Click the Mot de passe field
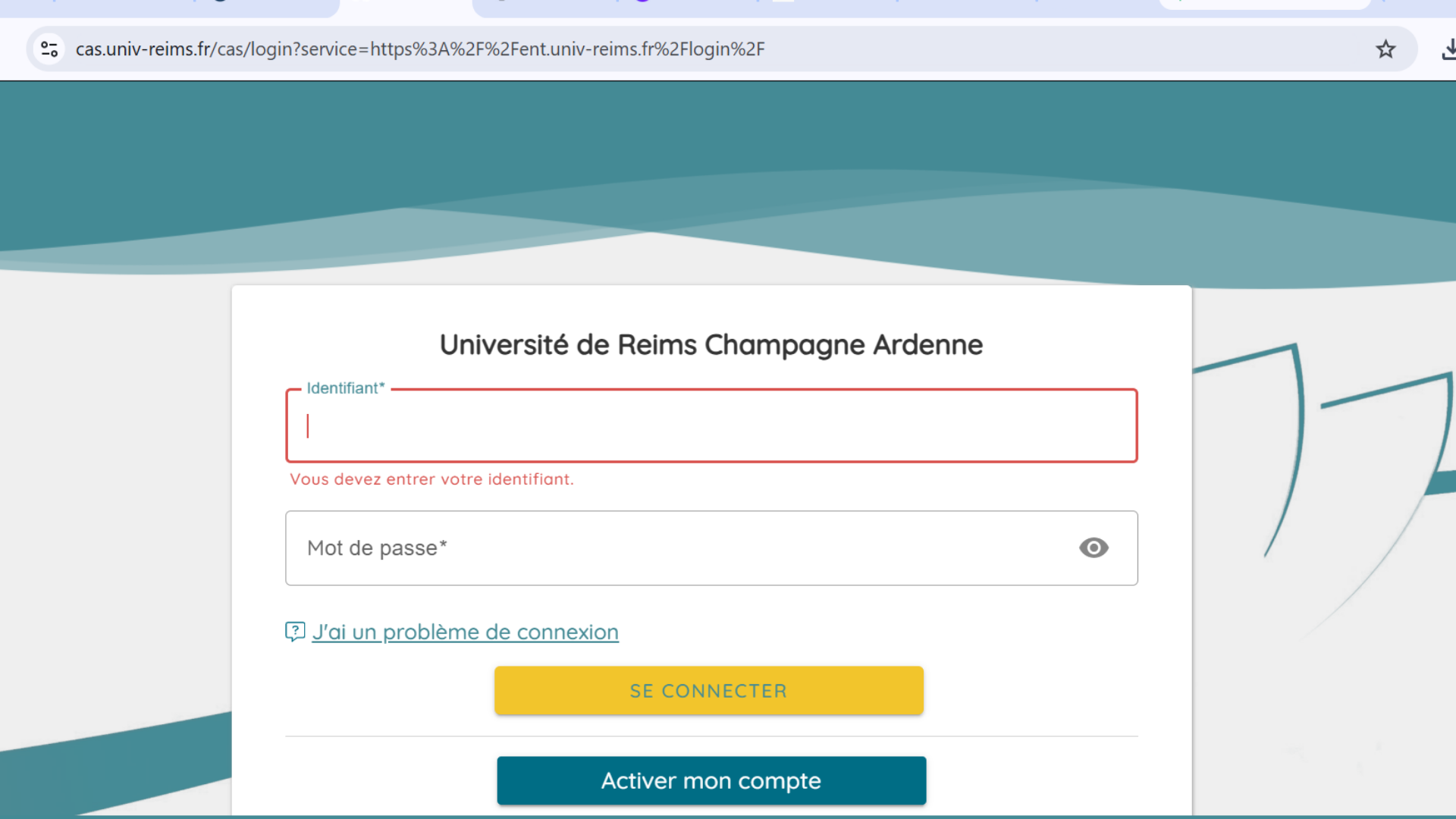The image size is (1456, 819). click(711, 548)
